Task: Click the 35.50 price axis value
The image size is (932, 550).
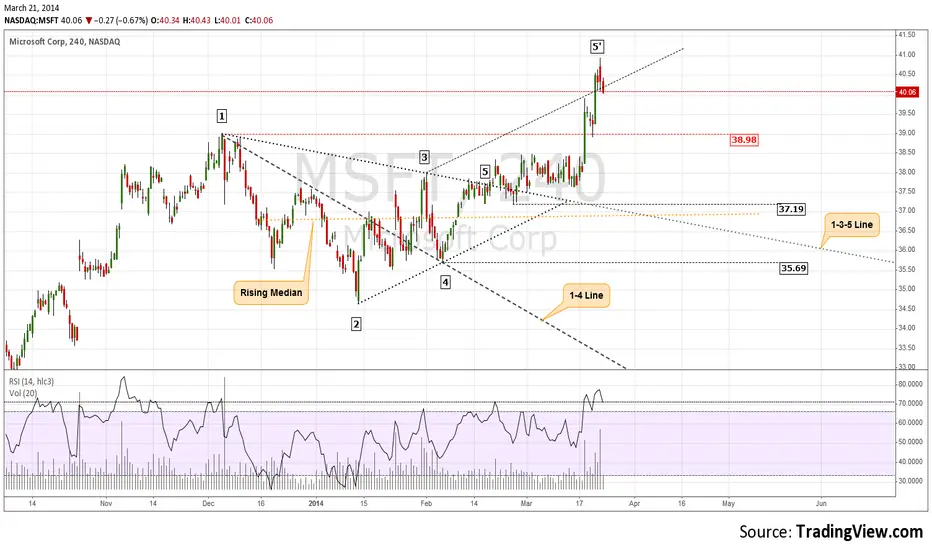Action: (x=906, y=269)
